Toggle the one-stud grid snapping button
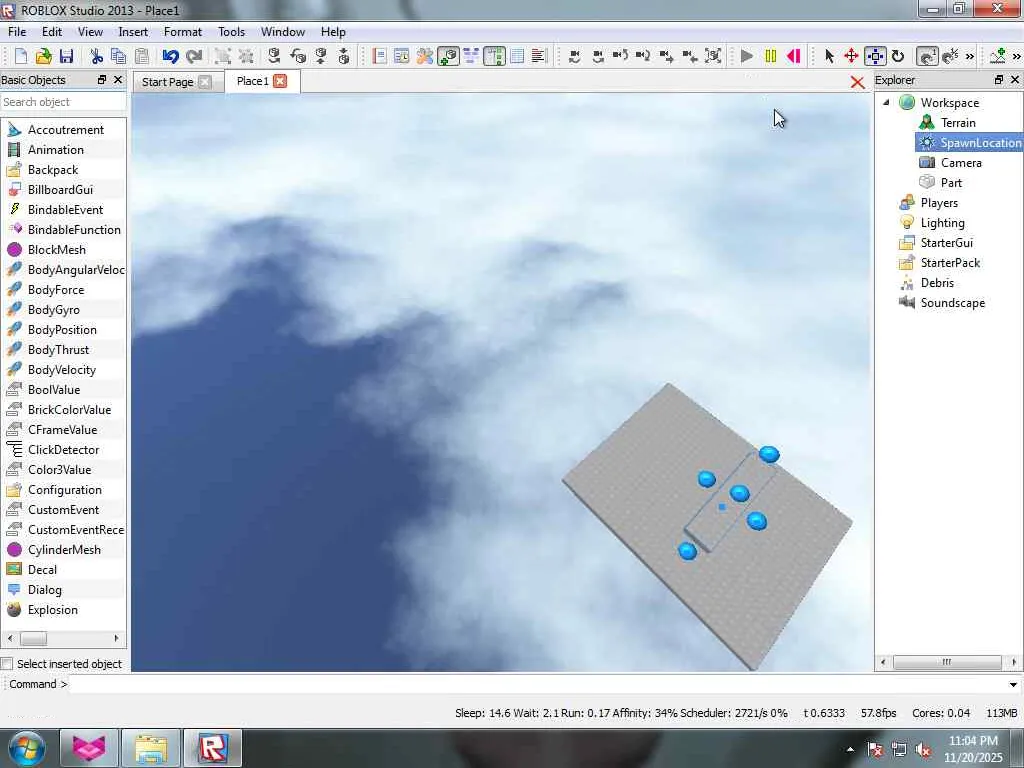The image size is (1024, 768). coord(927,56)
